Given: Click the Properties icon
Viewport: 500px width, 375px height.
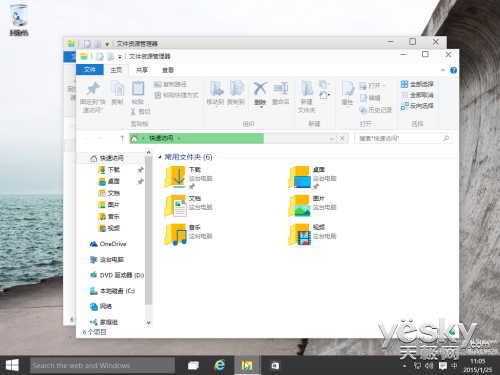Looking at the screenshot, I should [x=348, y=89].
